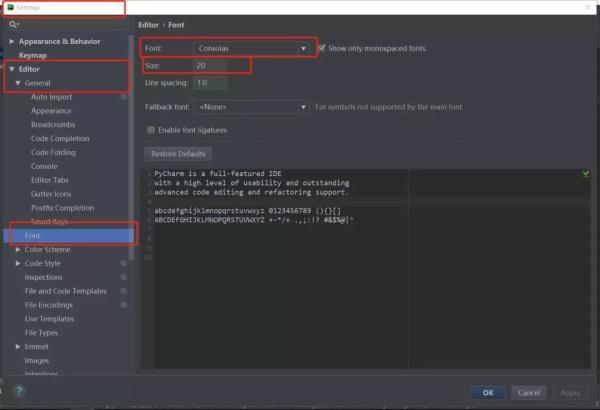The image size is (600, 410).
Task: Click the Restore Defaults button
Action: 178,154
